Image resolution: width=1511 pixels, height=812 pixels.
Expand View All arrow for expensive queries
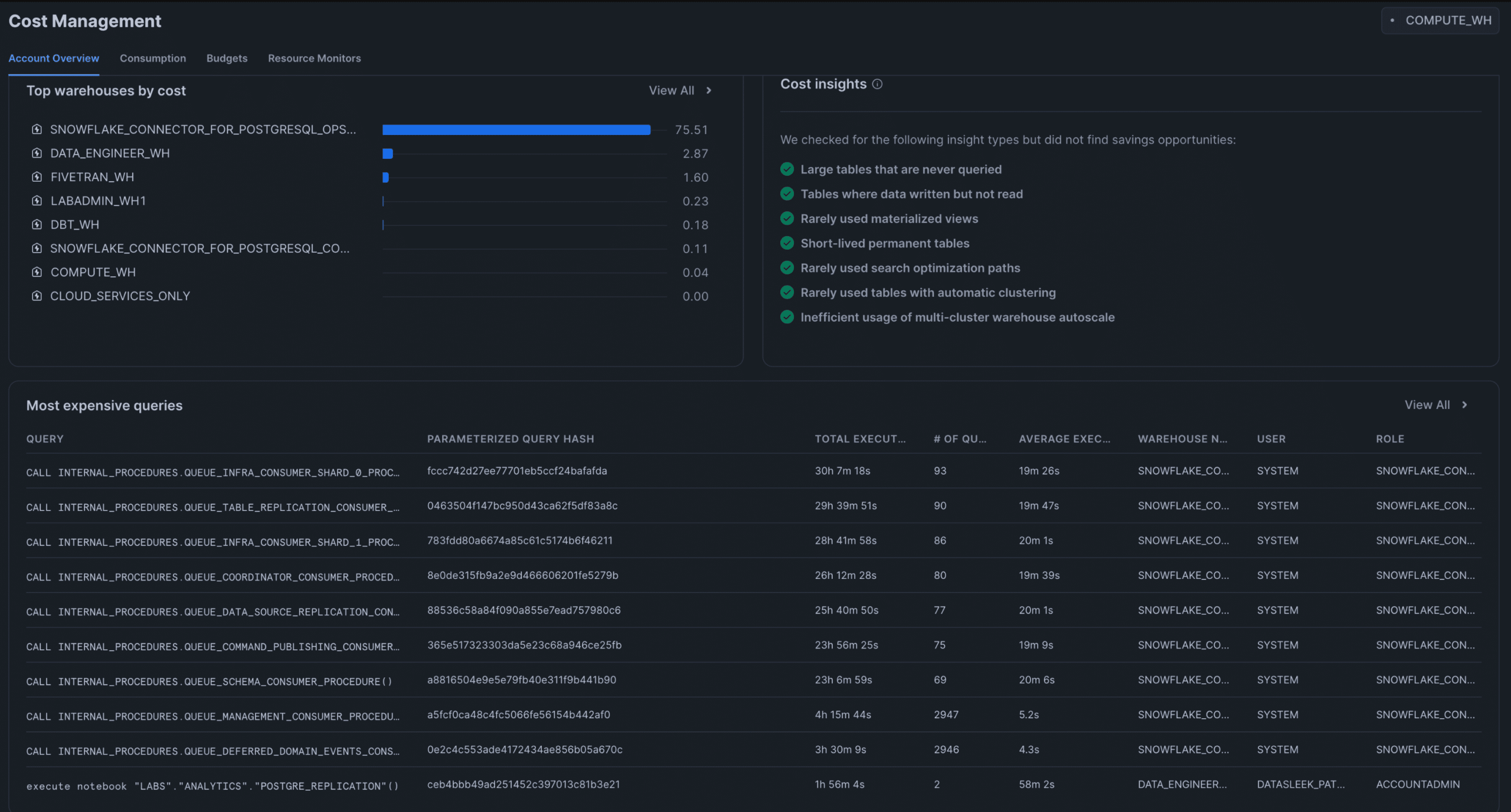coord(1464,405)
